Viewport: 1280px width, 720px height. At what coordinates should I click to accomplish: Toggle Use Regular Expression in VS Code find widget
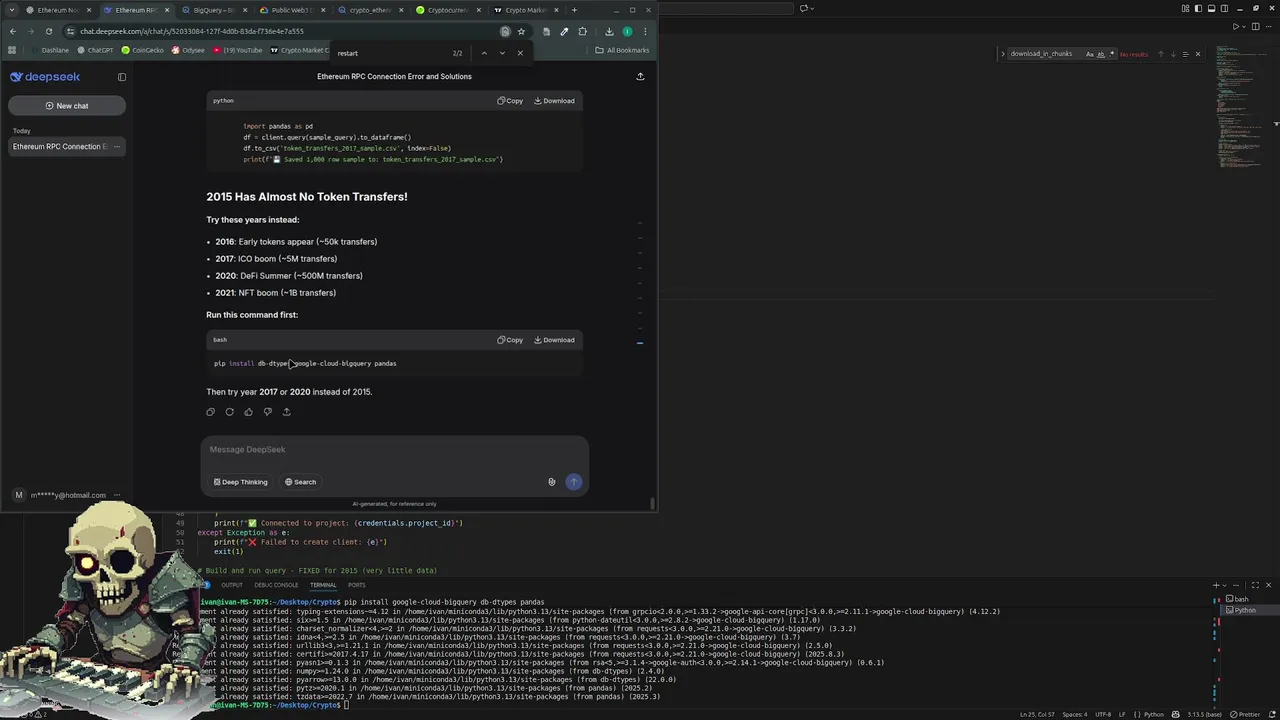[x=1112, y=54]
